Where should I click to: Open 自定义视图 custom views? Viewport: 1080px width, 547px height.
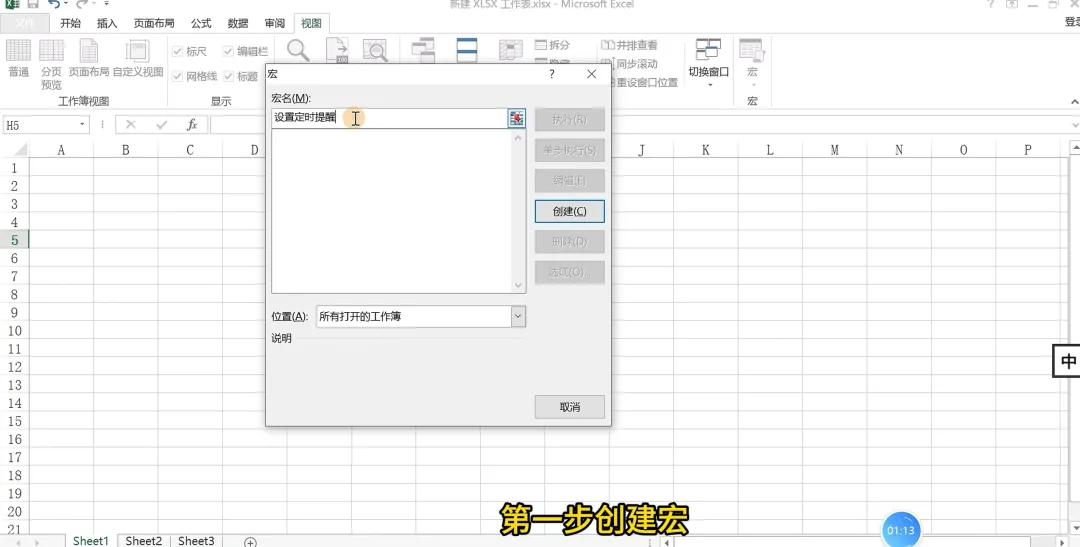tap(138, 58)
